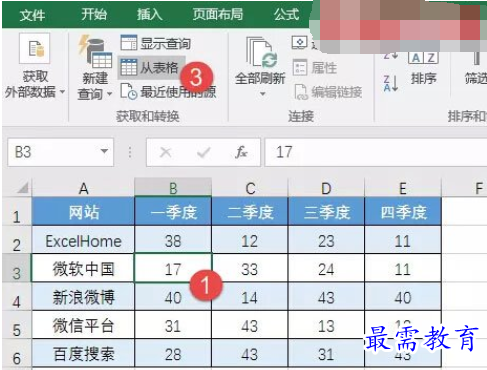
Task: Select row 6 header
Action: pyautogui.click(x=17, y=353)
